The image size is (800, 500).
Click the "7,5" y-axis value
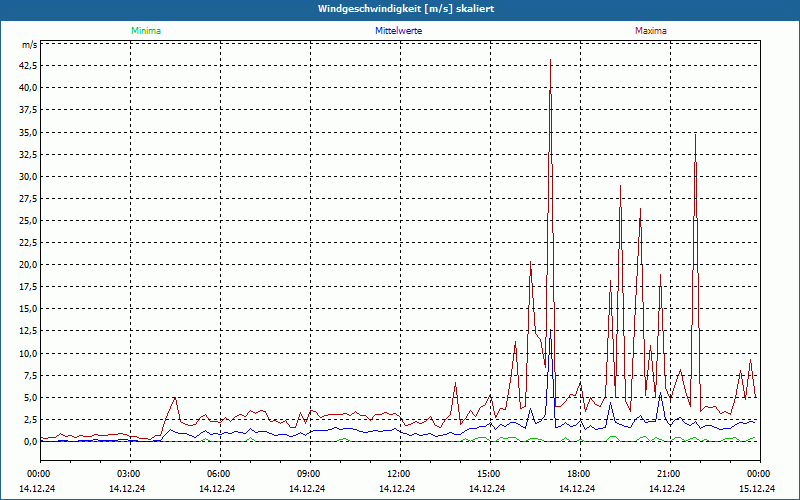pyautogui.click(x=30, y=376)
